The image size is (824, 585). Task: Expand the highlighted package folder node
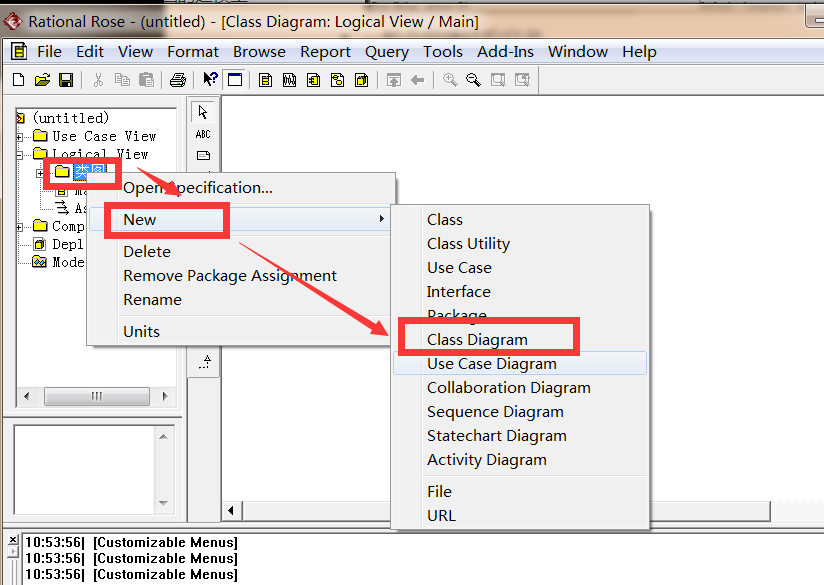[x=40, y=173]
